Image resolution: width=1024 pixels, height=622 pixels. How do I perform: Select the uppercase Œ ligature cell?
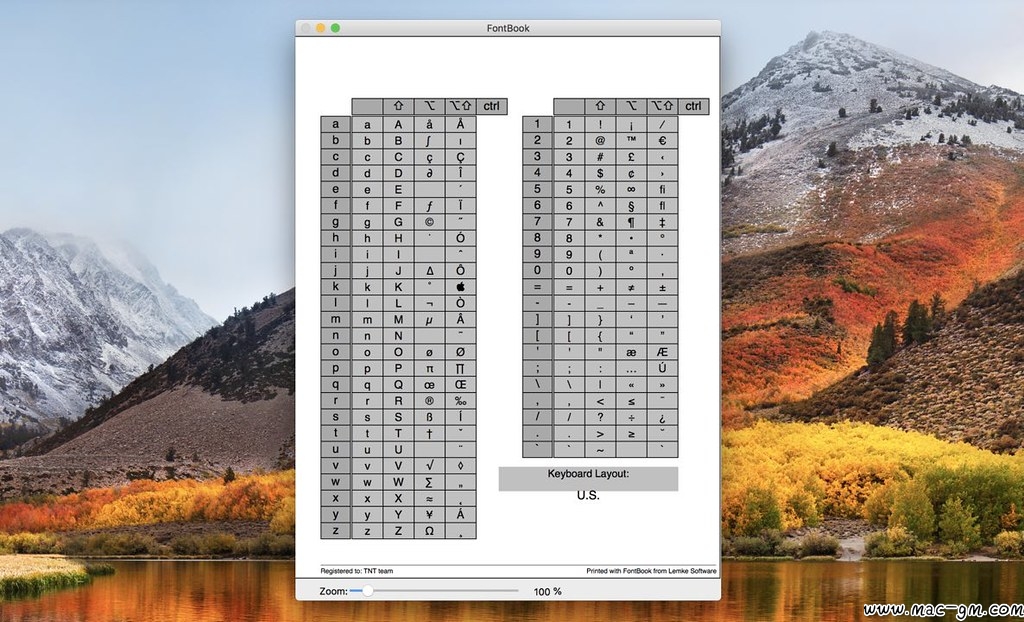tap(461, 385)
